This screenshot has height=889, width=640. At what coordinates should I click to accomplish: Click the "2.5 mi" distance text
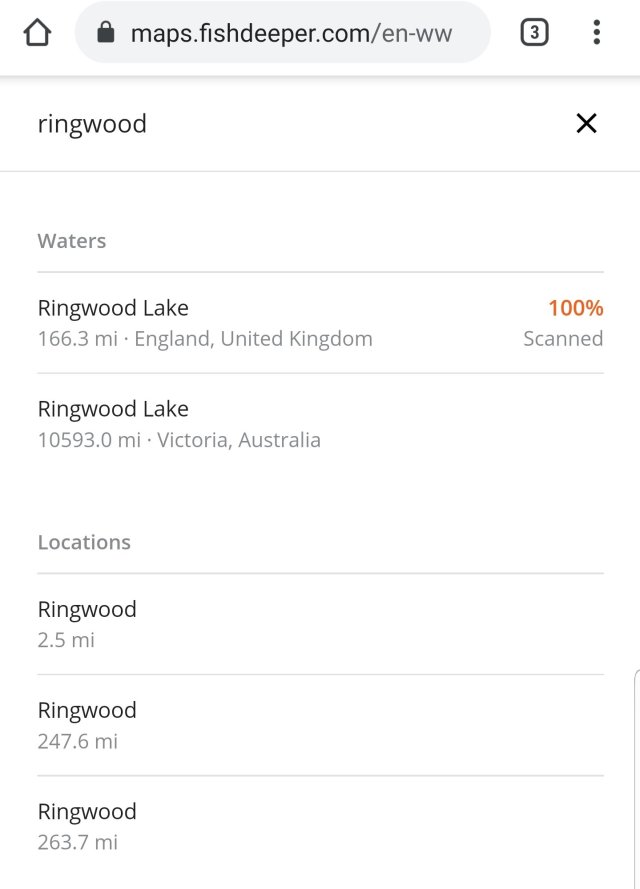(x=66, y=640)
